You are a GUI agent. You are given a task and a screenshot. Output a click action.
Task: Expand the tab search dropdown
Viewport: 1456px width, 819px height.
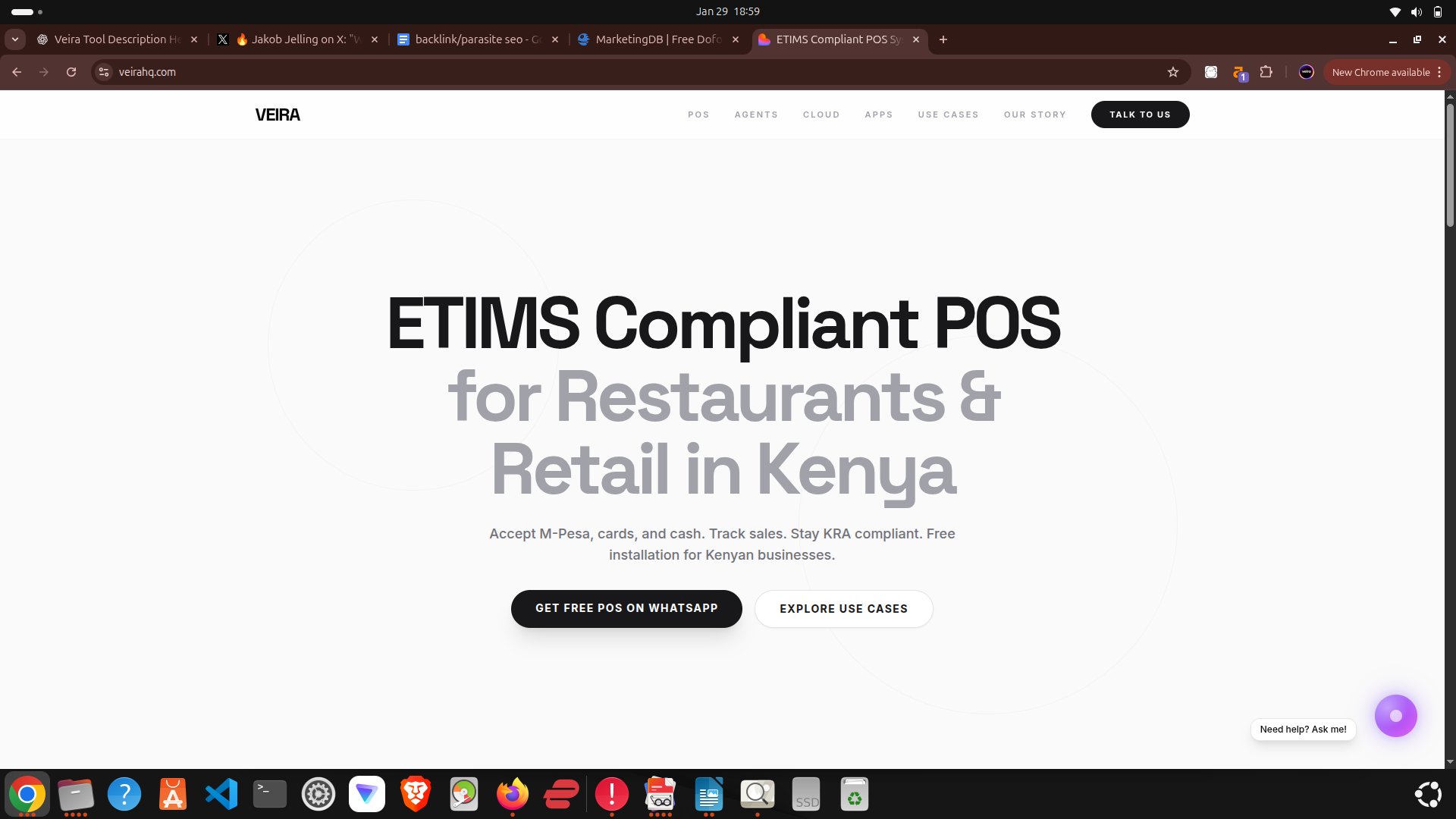[15, 39]
